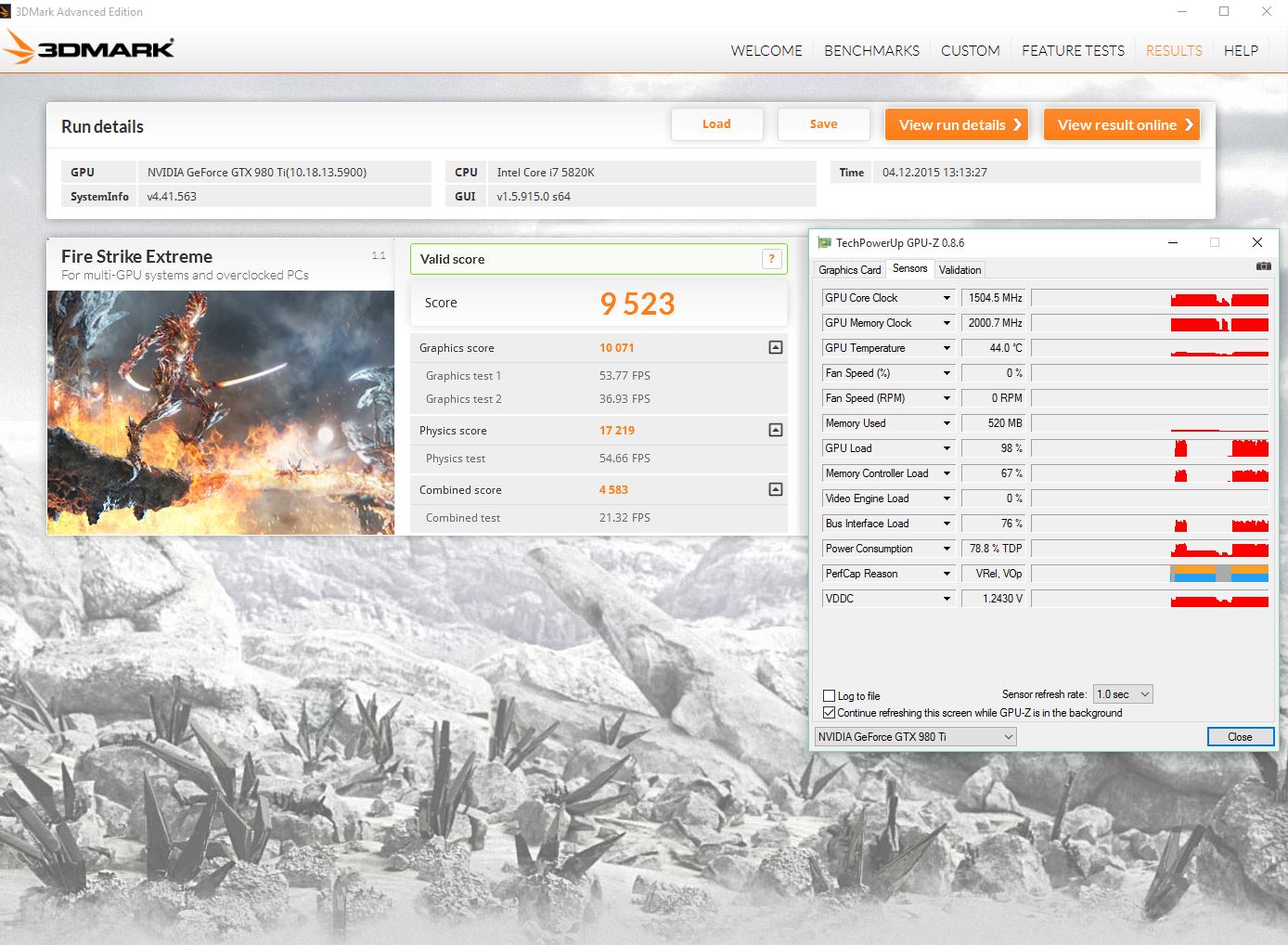Open the Valid score help question mark
The image size is (1288, 945).
(771, 259)
